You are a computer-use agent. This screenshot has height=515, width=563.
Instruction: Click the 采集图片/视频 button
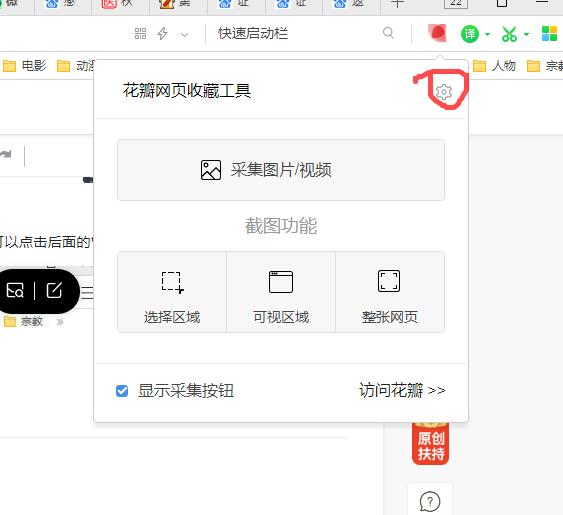pyautogui.click(x=281, y=170)
